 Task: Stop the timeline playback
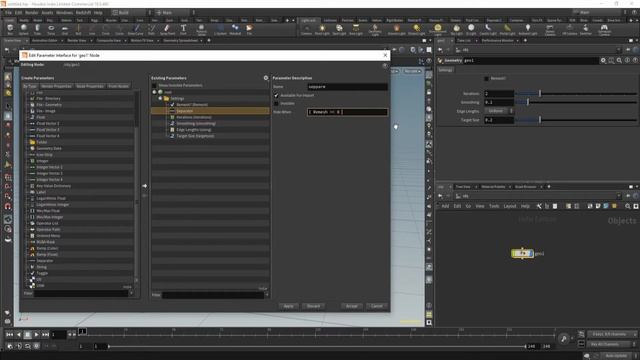(x=28, y=334)
